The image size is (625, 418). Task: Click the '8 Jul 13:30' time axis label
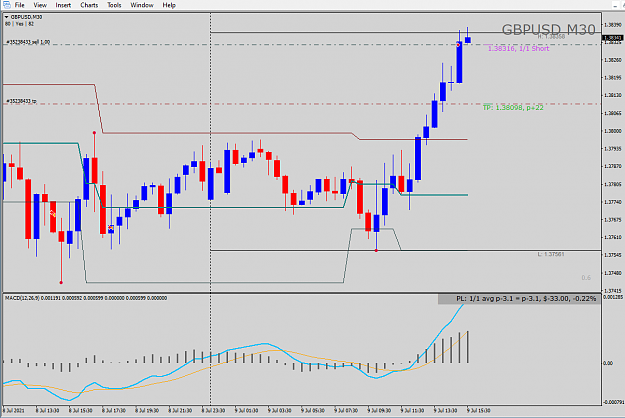tap(47, 410)
